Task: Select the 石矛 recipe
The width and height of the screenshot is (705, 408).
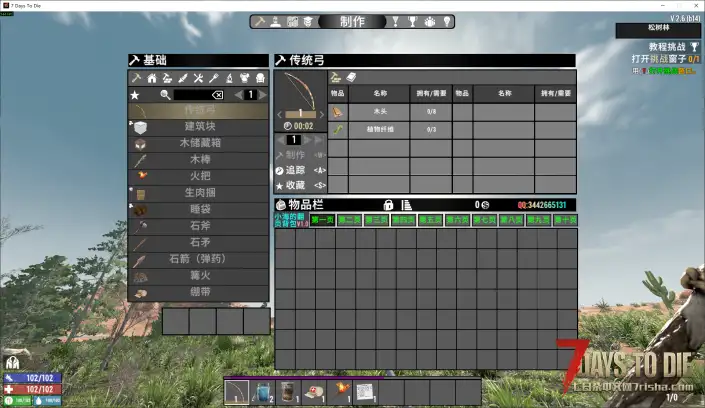Action: pos(198,243)
